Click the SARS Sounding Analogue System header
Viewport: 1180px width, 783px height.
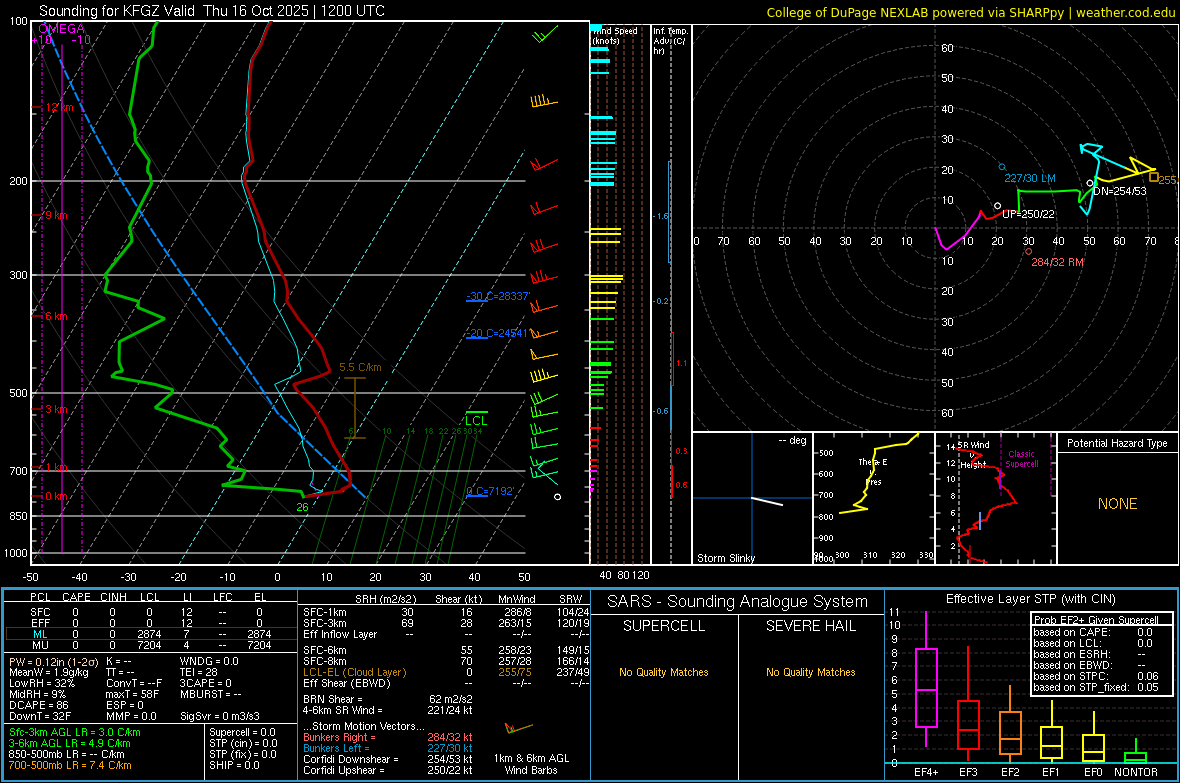(x=737, y=602)
